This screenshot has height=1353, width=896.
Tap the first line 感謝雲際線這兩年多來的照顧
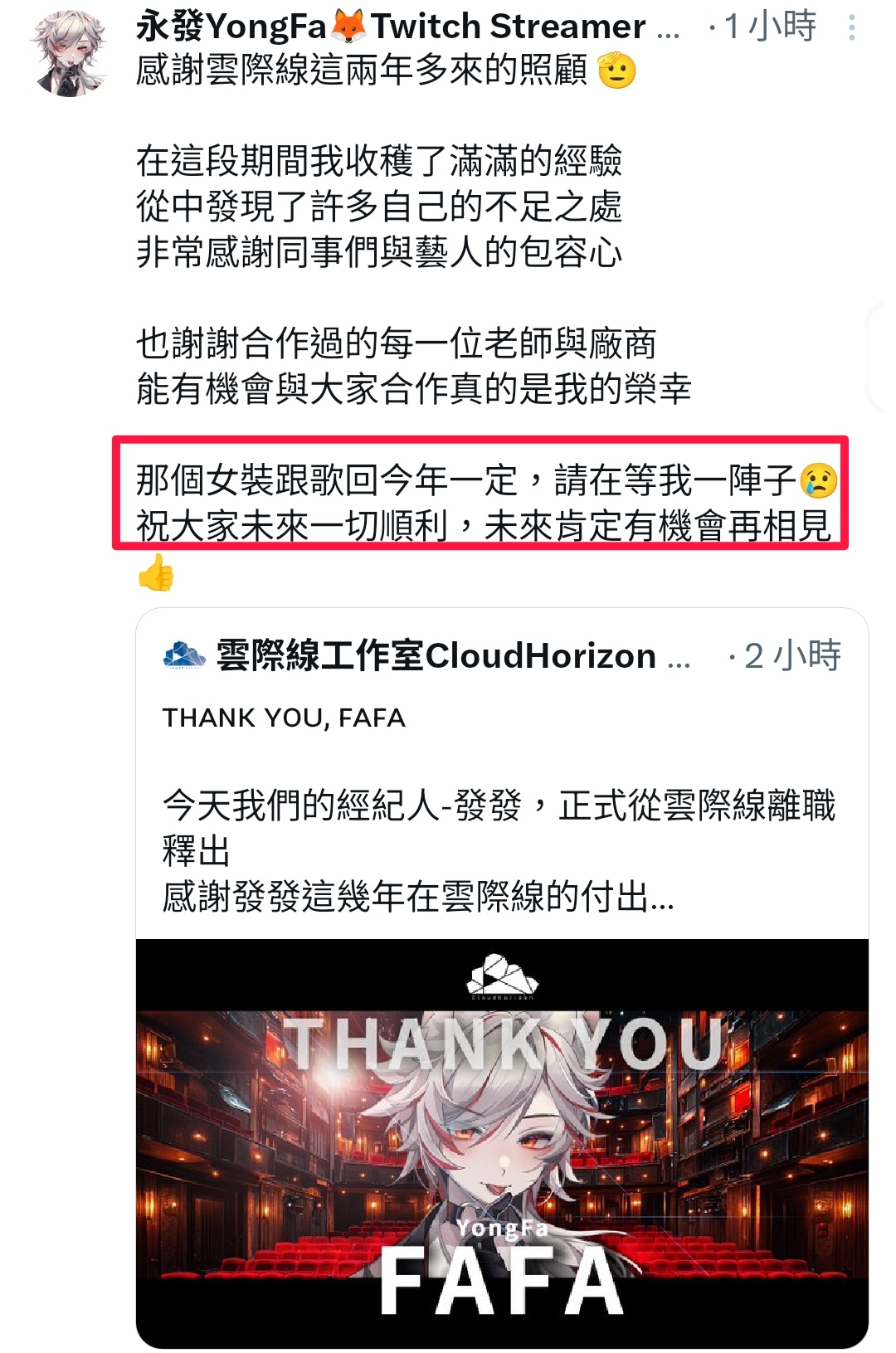[362, 71]
